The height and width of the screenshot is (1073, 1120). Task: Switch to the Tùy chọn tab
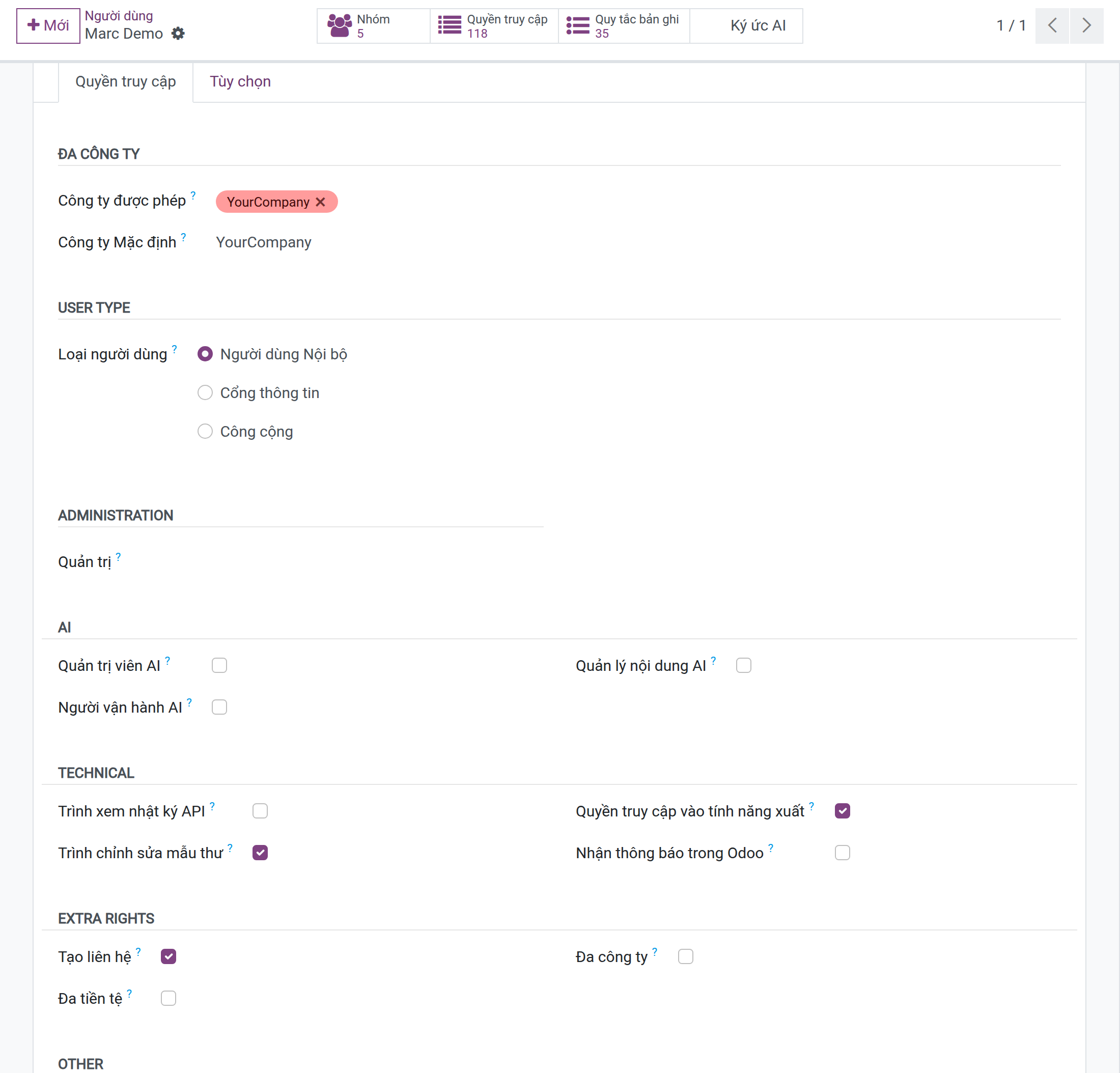pos(240,82)
